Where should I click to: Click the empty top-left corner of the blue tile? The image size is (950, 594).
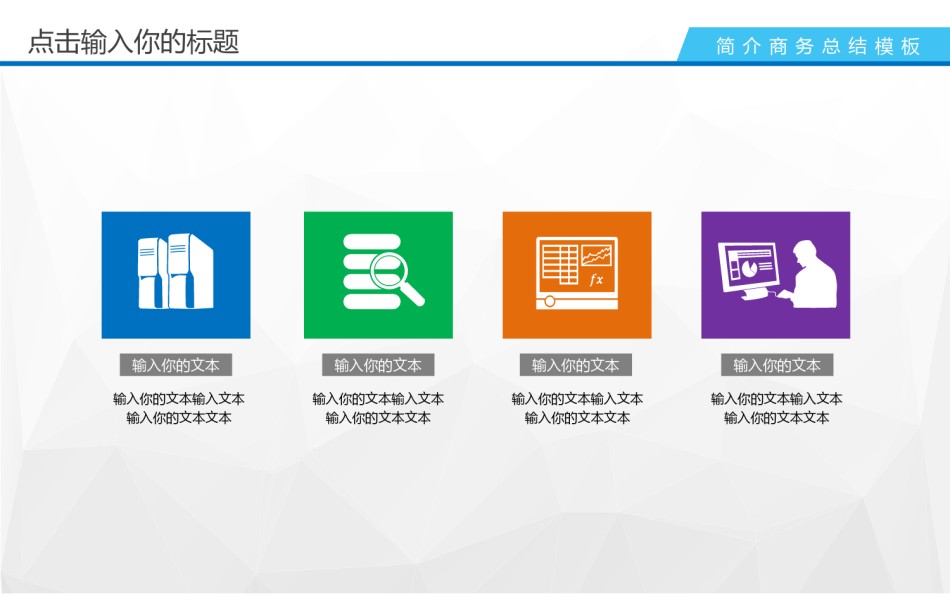[x=112, y=221]
